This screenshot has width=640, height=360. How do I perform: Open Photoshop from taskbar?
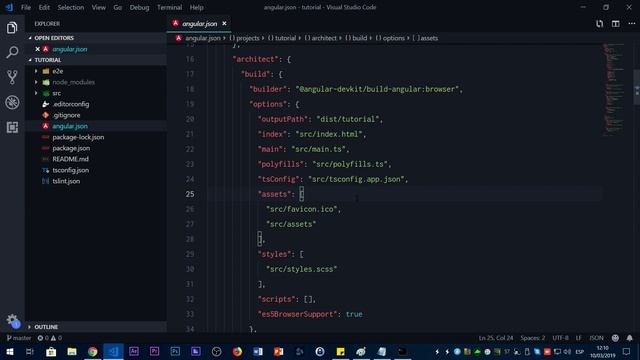(x=175, y=351)
